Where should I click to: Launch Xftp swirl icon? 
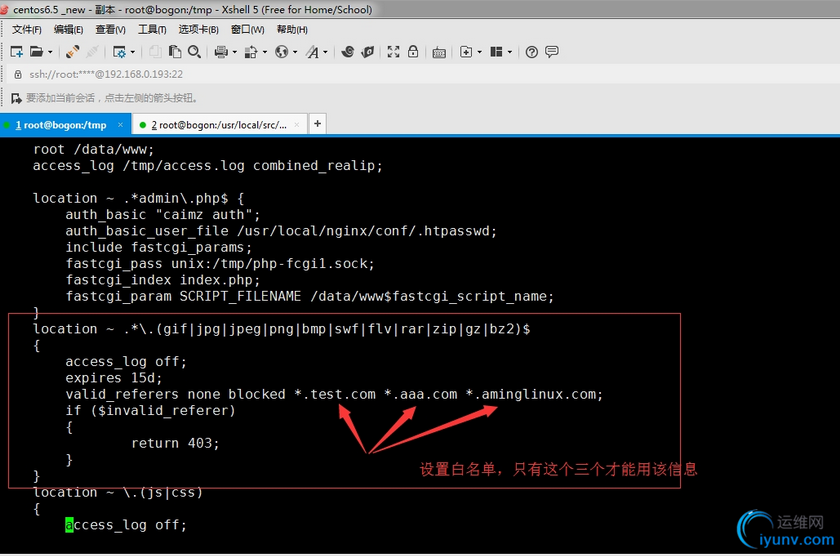click(348, 52)
